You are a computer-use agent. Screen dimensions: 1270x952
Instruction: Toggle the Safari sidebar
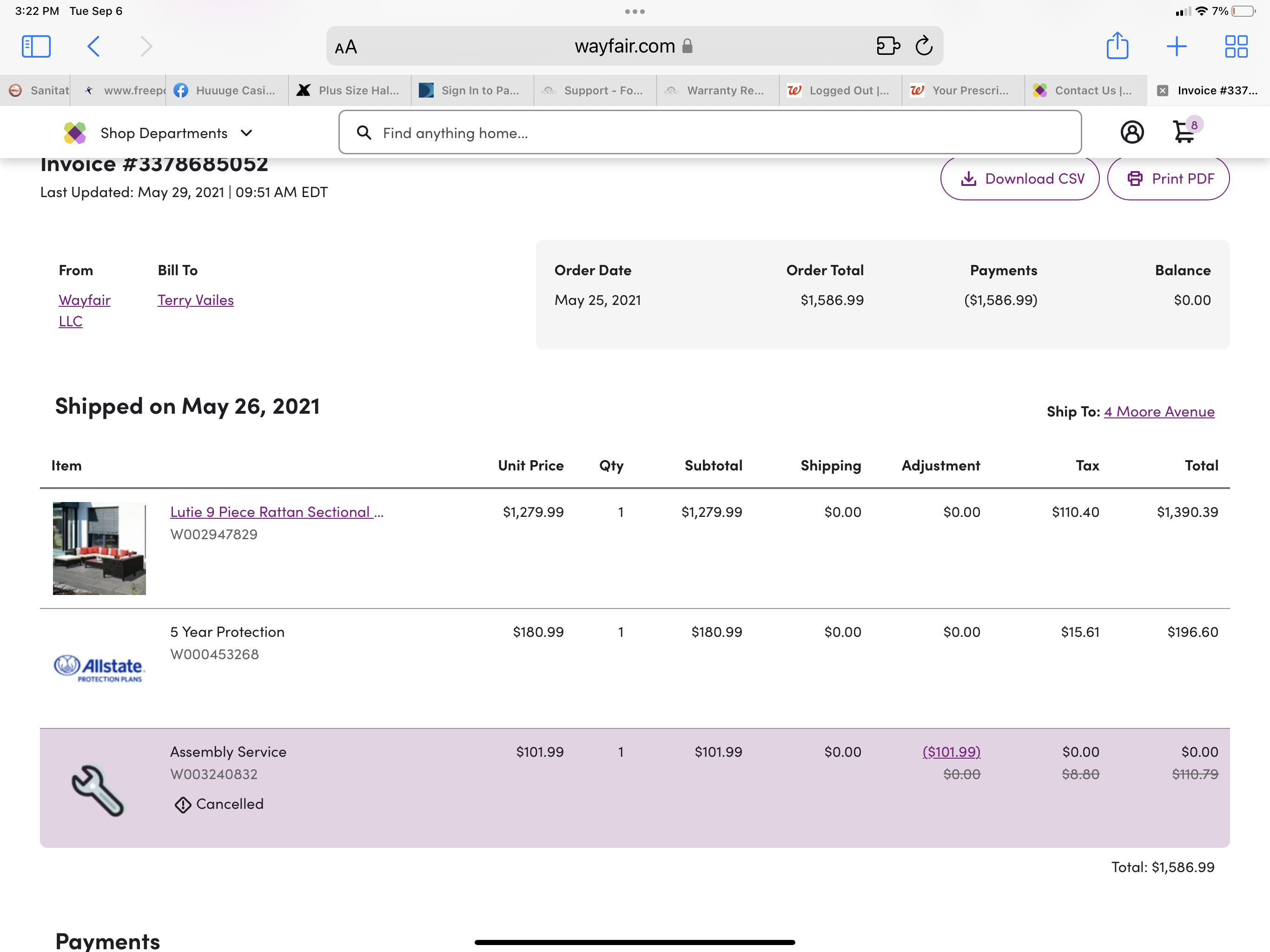[36, 46]
